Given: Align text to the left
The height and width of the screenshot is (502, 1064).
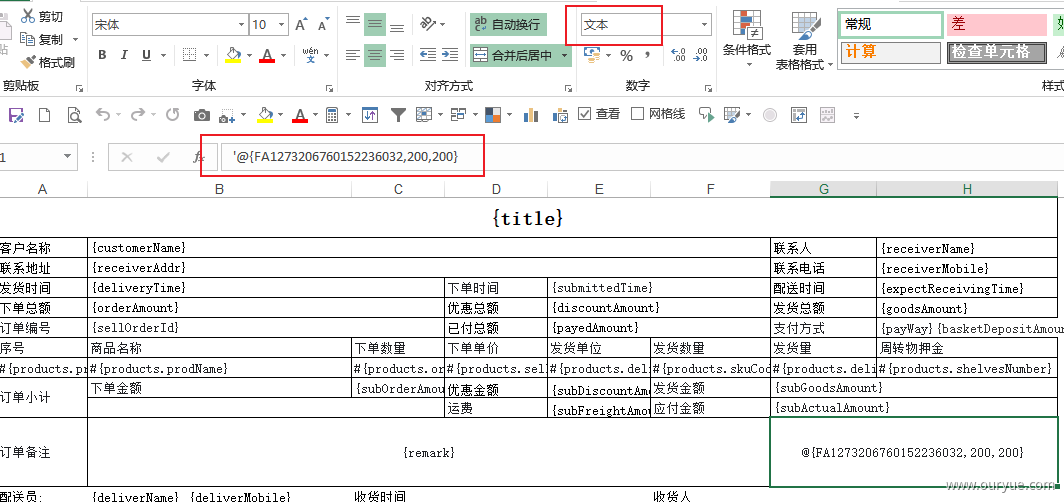Looking at the screenshot, I should [353, 55].
